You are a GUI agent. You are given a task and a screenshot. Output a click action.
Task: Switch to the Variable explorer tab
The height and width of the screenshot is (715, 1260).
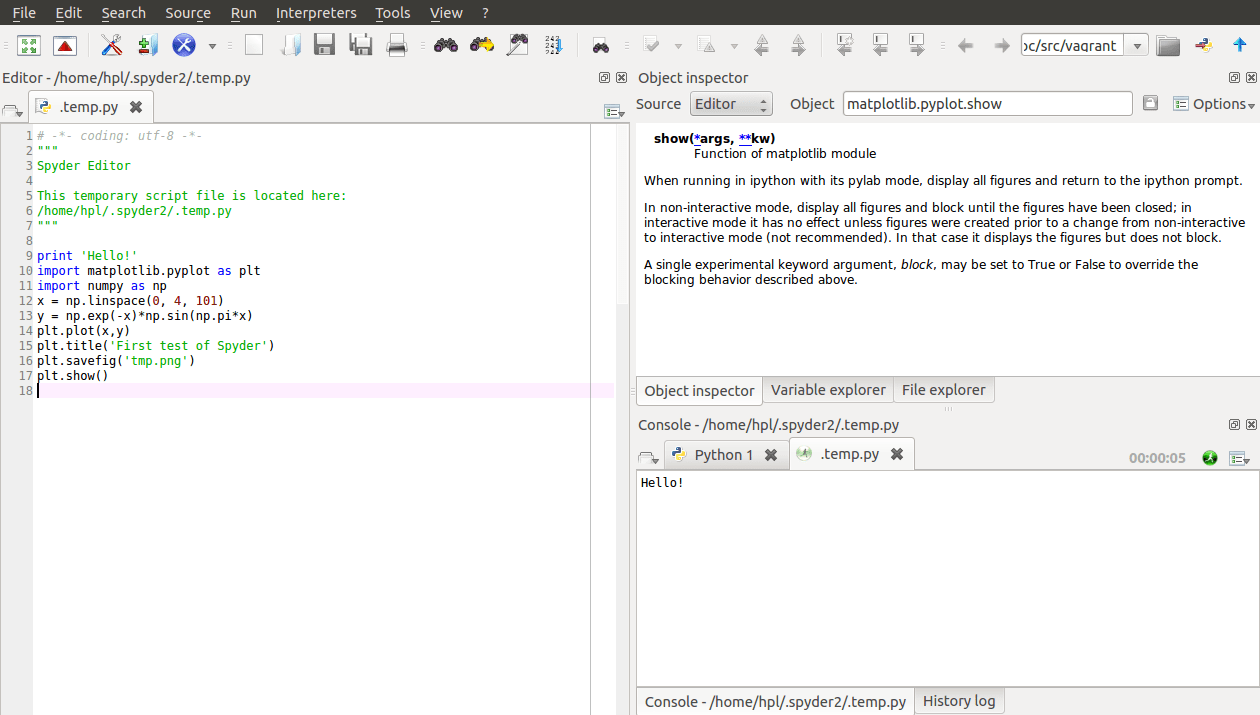(828, 390)
